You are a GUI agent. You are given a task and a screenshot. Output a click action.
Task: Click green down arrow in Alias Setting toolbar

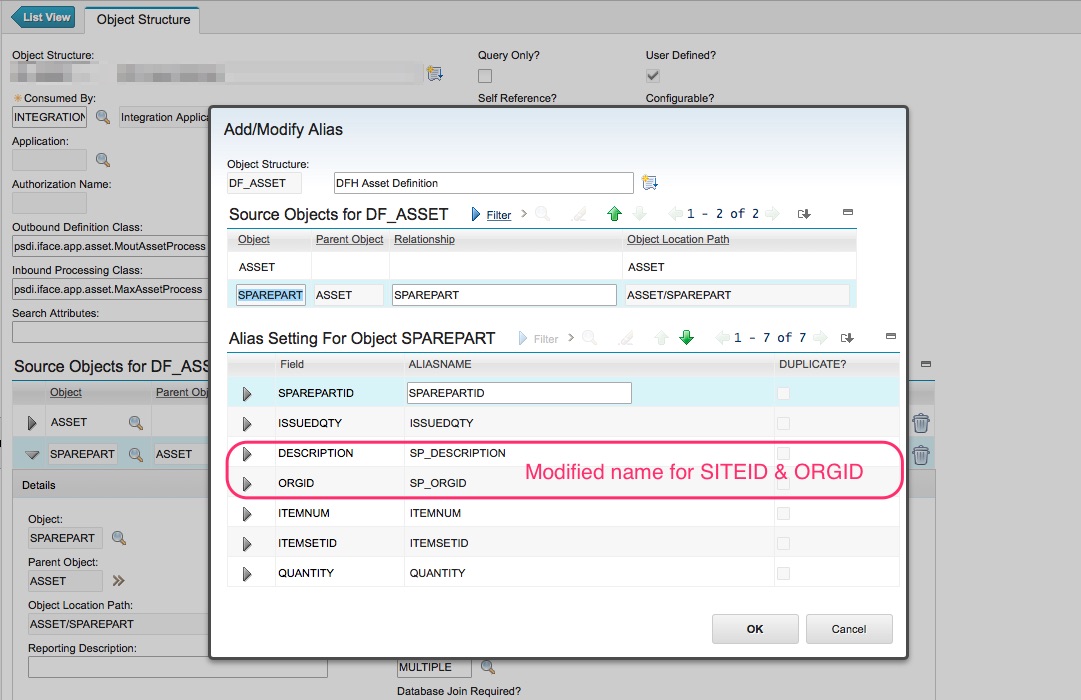[686, 337]
